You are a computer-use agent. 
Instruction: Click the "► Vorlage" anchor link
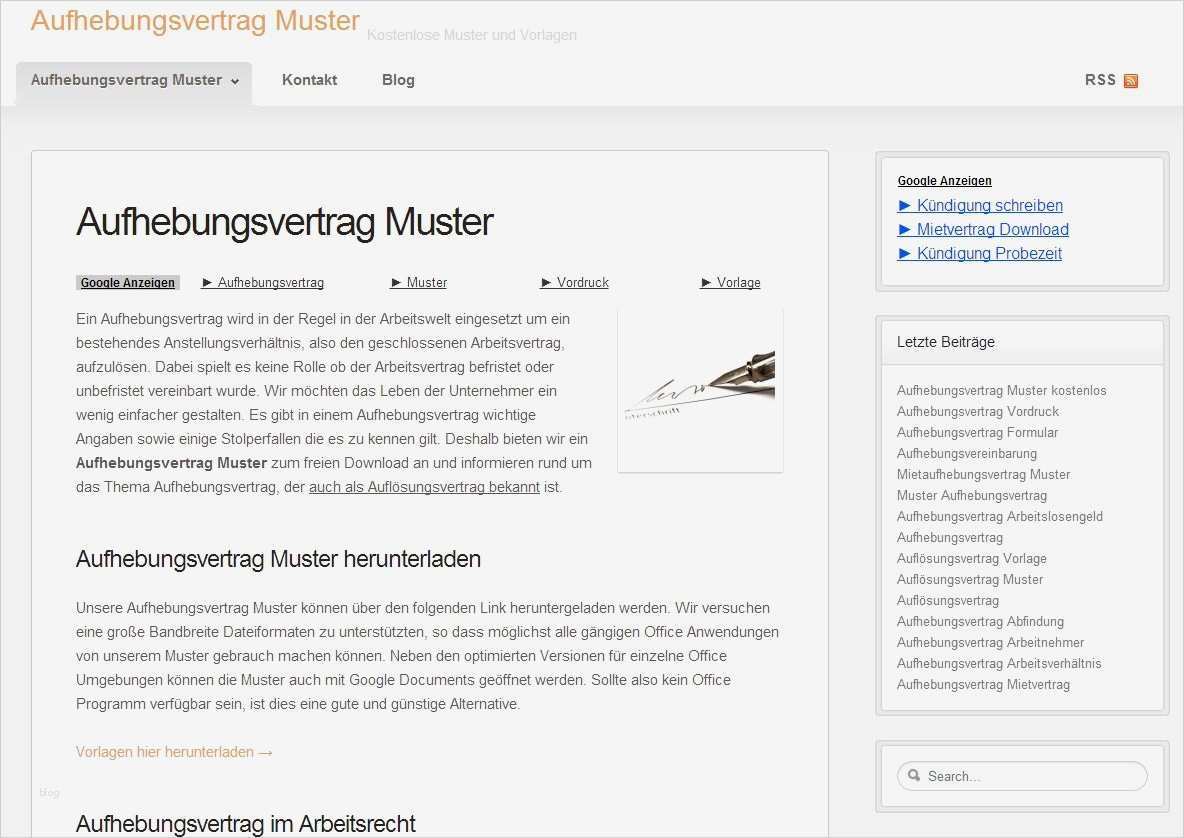coord(730,282)
